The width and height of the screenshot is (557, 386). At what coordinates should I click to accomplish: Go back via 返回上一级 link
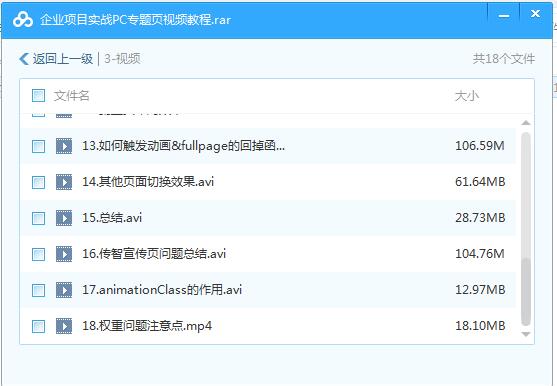tap(63, 59)
